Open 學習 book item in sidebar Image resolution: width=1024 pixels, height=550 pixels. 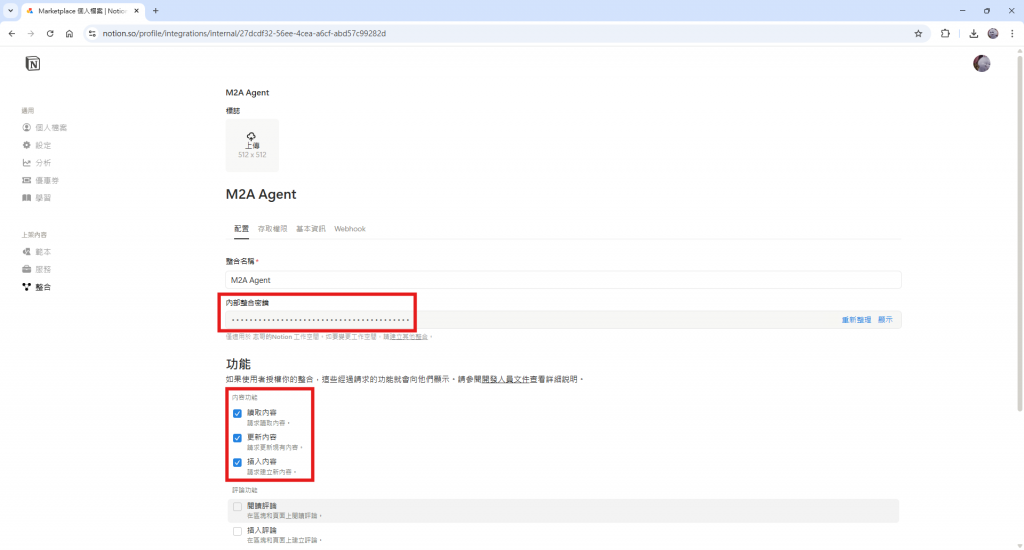tap(37, 198)
